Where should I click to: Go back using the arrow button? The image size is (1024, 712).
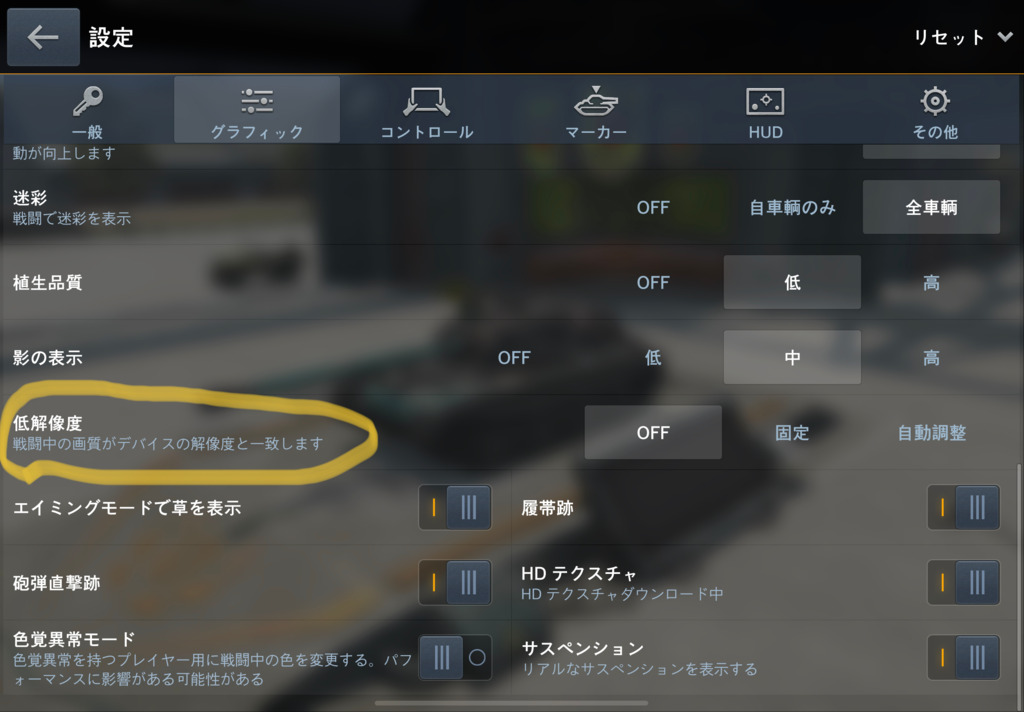[43, 37]
